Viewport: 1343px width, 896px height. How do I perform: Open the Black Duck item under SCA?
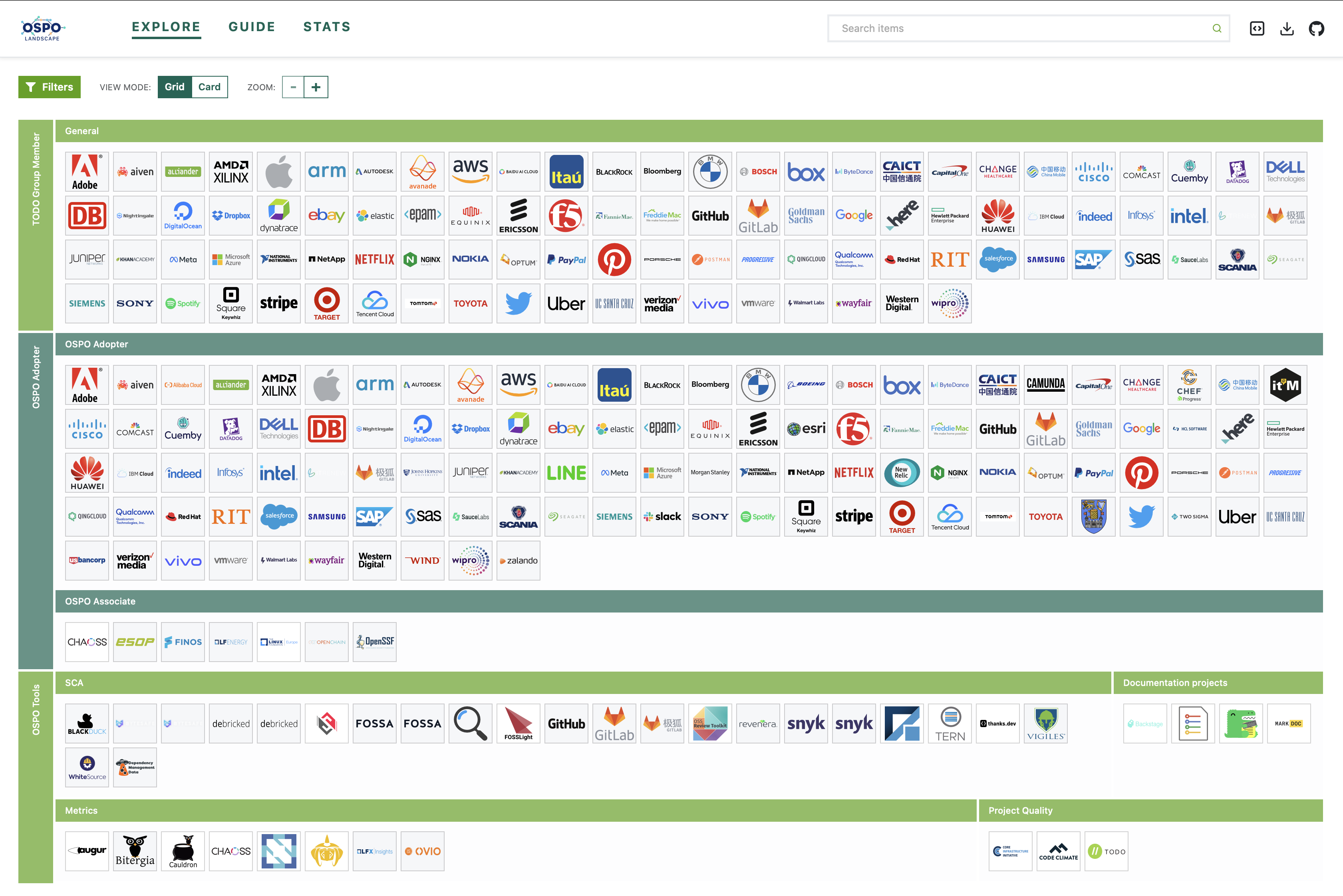click(87, 724)
